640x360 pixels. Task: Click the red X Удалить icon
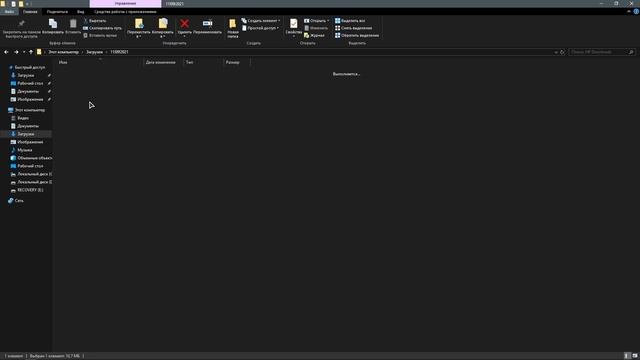pyautogui.click(x=184, y=24)
